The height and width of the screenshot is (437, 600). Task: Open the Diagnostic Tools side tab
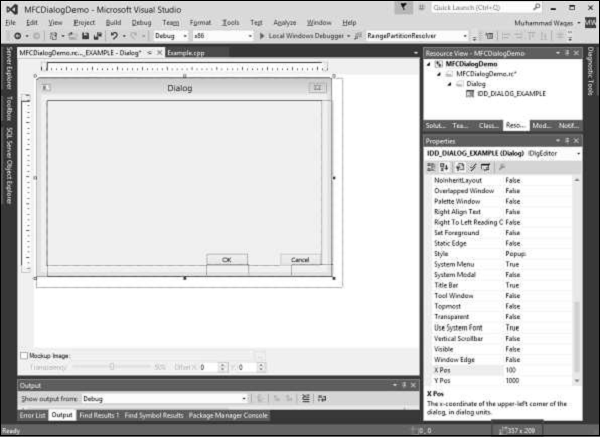590,71
